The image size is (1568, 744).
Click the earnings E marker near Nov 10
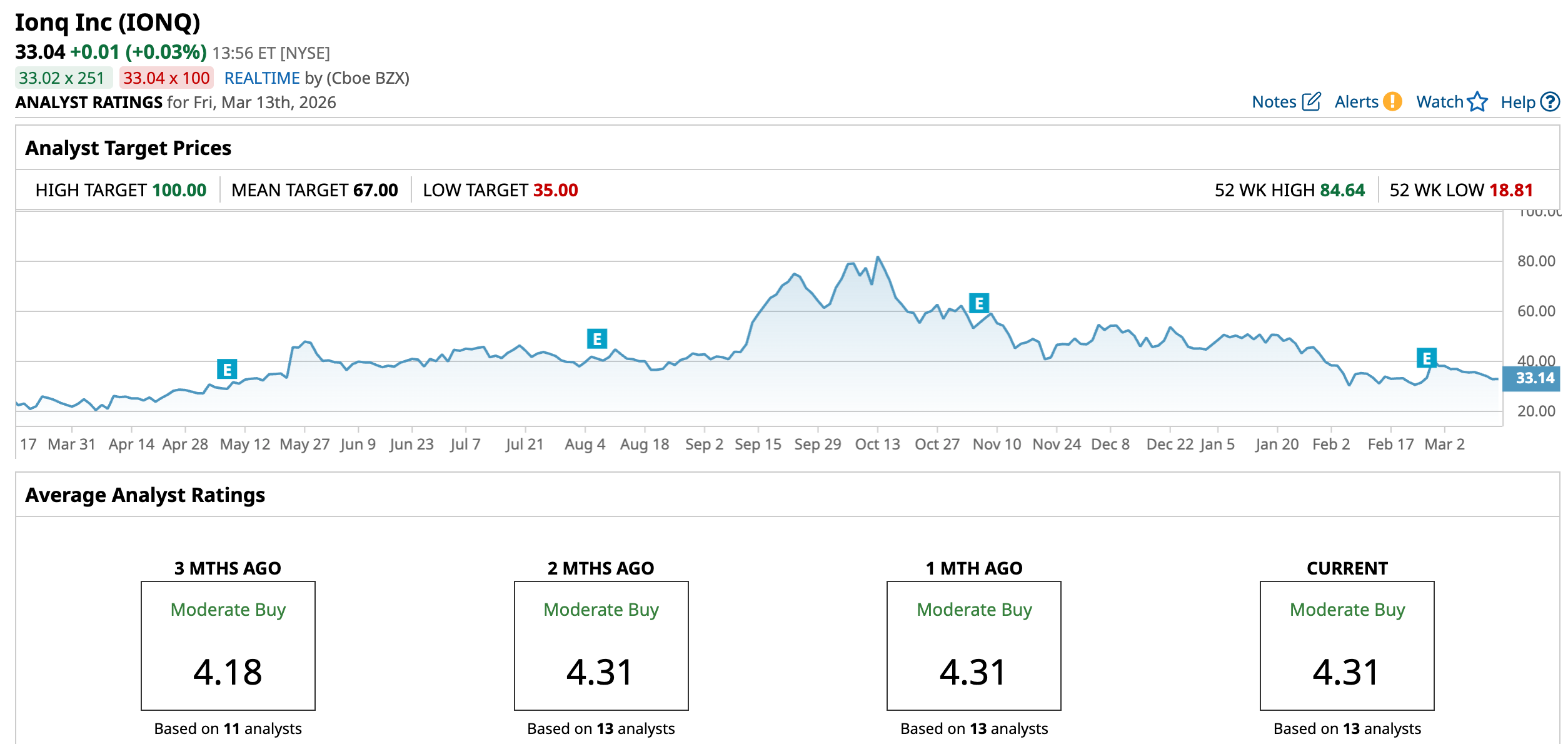point(979,303)
